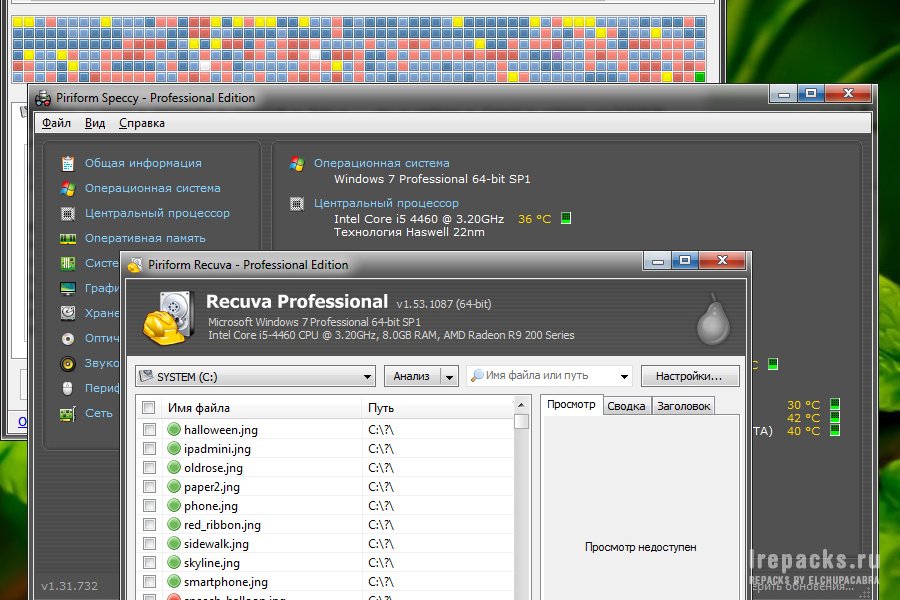Check the box for red_ribbon.jng
900x600 pixels.
pyautogui.click(x=149, y=525)
